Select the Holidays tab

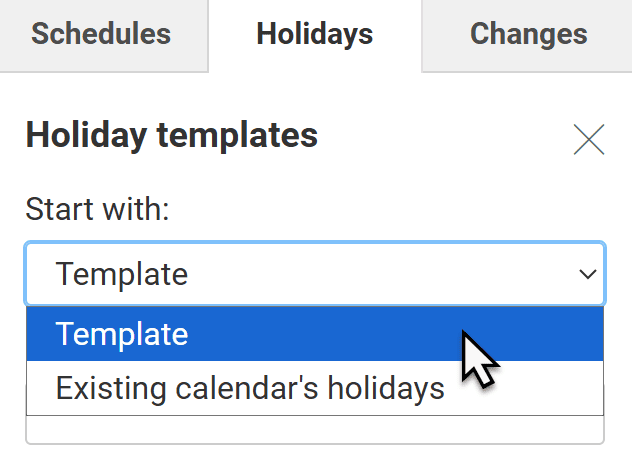tap(314, 34)
